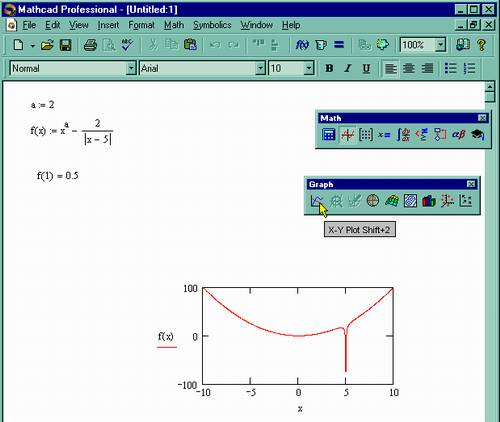This screenshot has width=500, height=422.
Task: Insert a 3D Bar Chart from Graph toolbar
Action: tap(429, 201)
